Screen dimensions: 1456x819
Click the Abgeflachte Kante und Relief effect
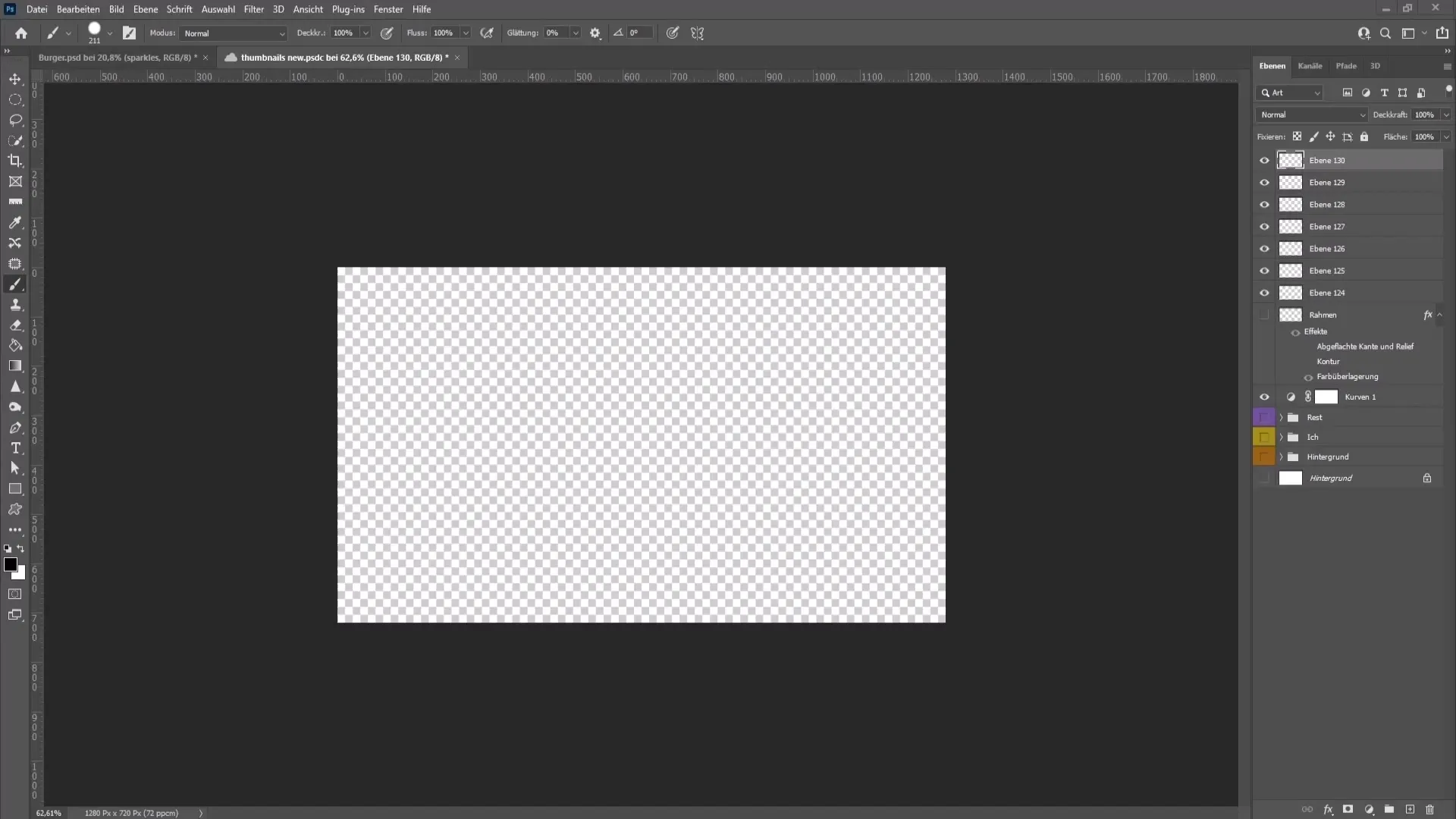[x=1365, y=346]
